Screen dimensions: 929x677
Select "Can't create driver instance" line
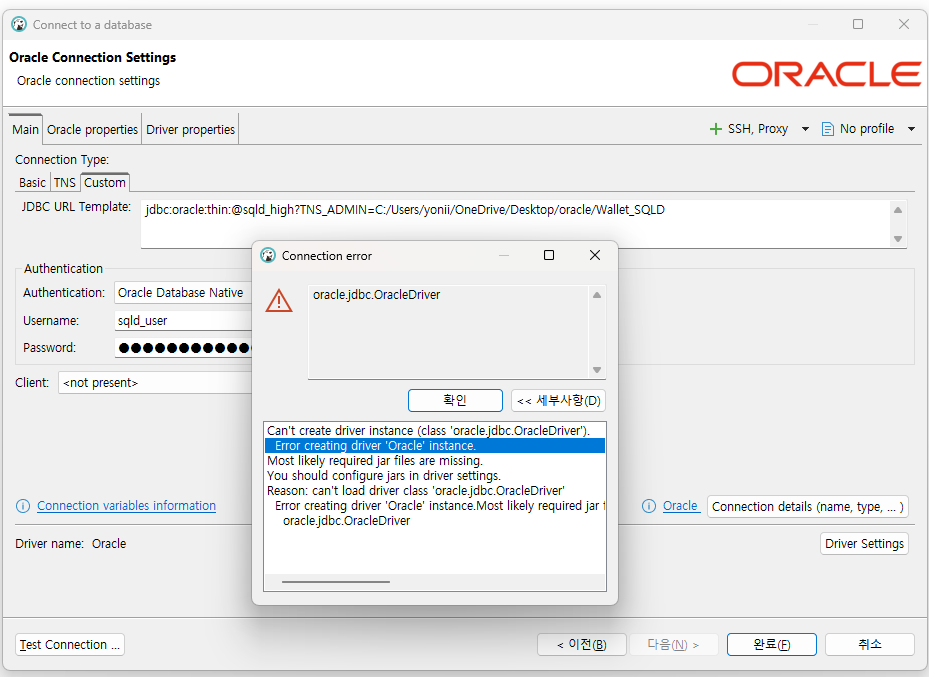click(x=428, y=431)
